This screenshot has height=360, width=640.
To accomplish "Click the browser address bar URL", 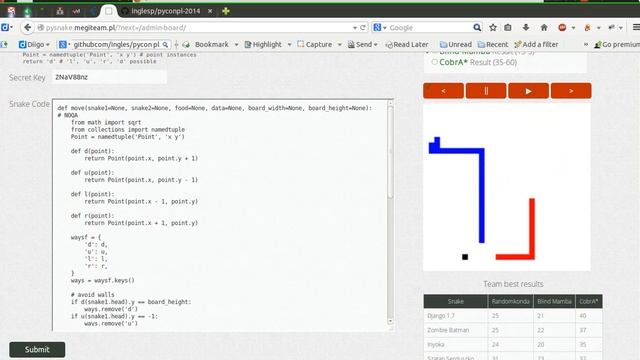I will (x=197, y=28).
